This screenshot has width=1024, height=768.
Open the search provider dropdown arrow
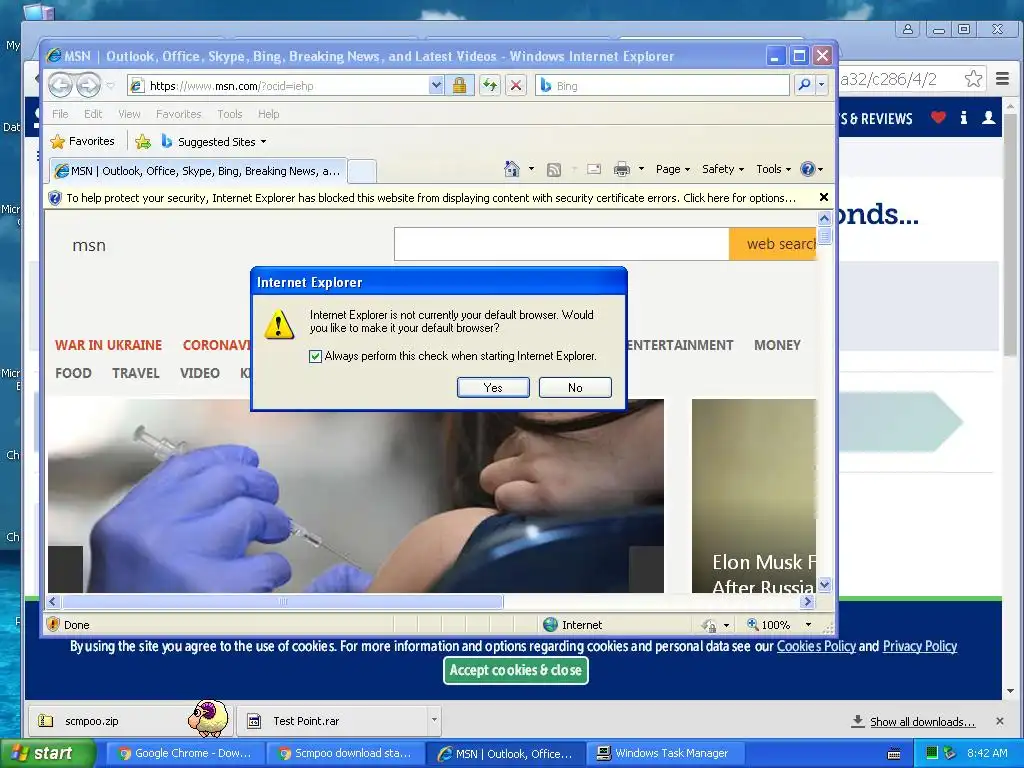click(822, 86)
